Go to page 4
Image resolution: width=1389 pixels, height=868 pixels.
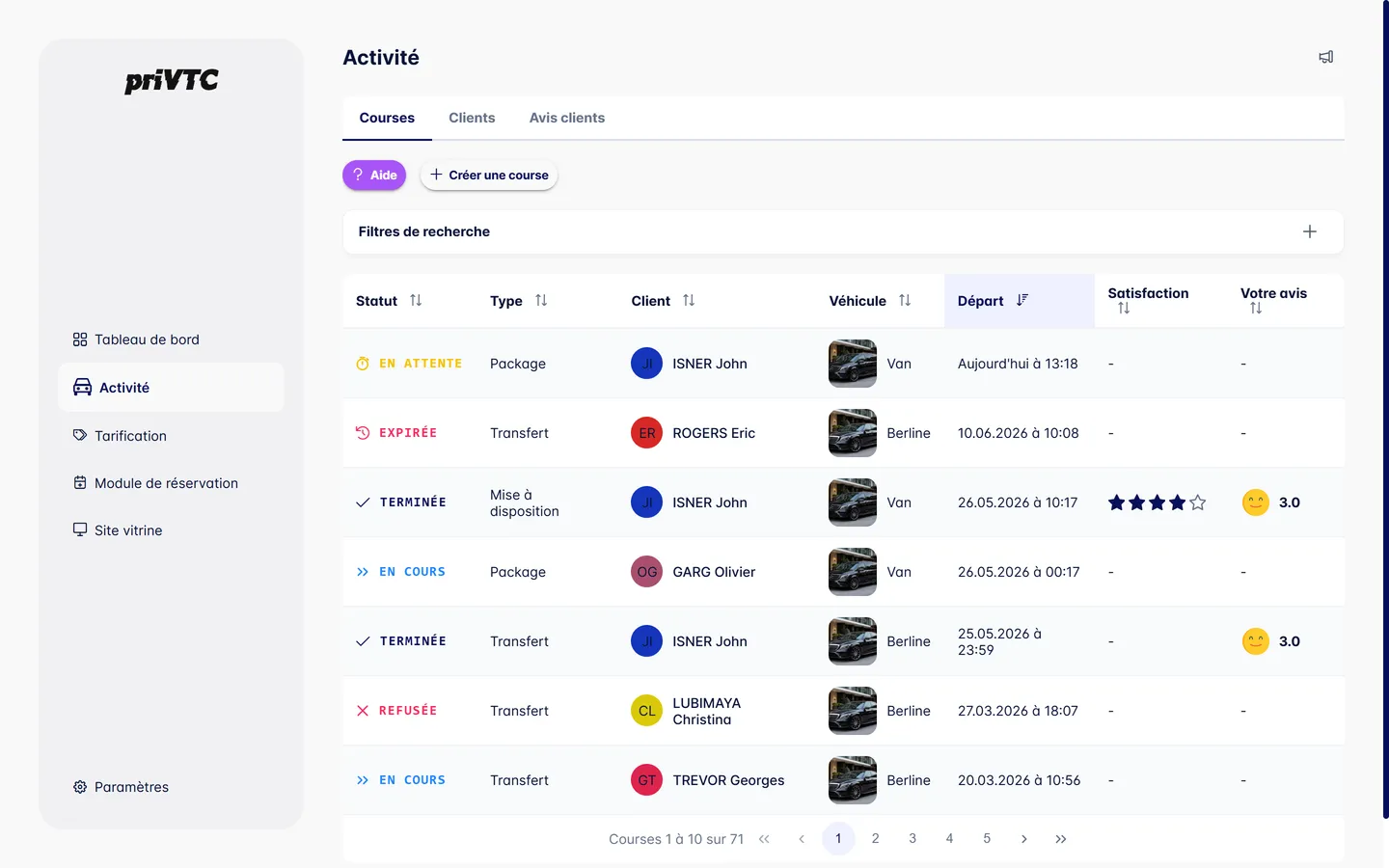949,839
